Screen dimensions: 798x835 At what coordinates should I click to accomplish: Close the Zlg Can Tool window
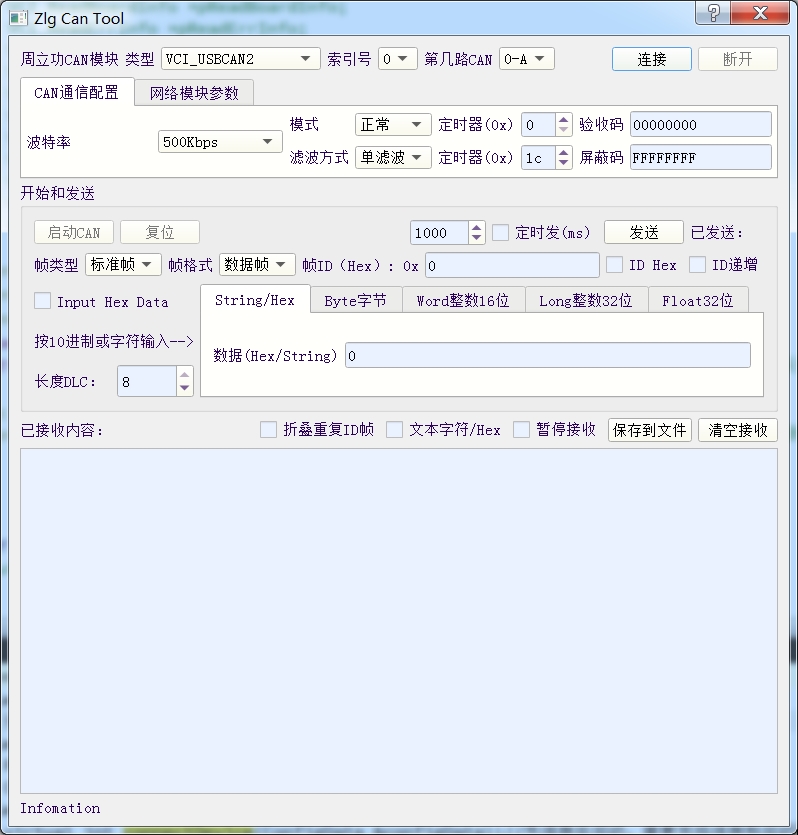[760, 13]
